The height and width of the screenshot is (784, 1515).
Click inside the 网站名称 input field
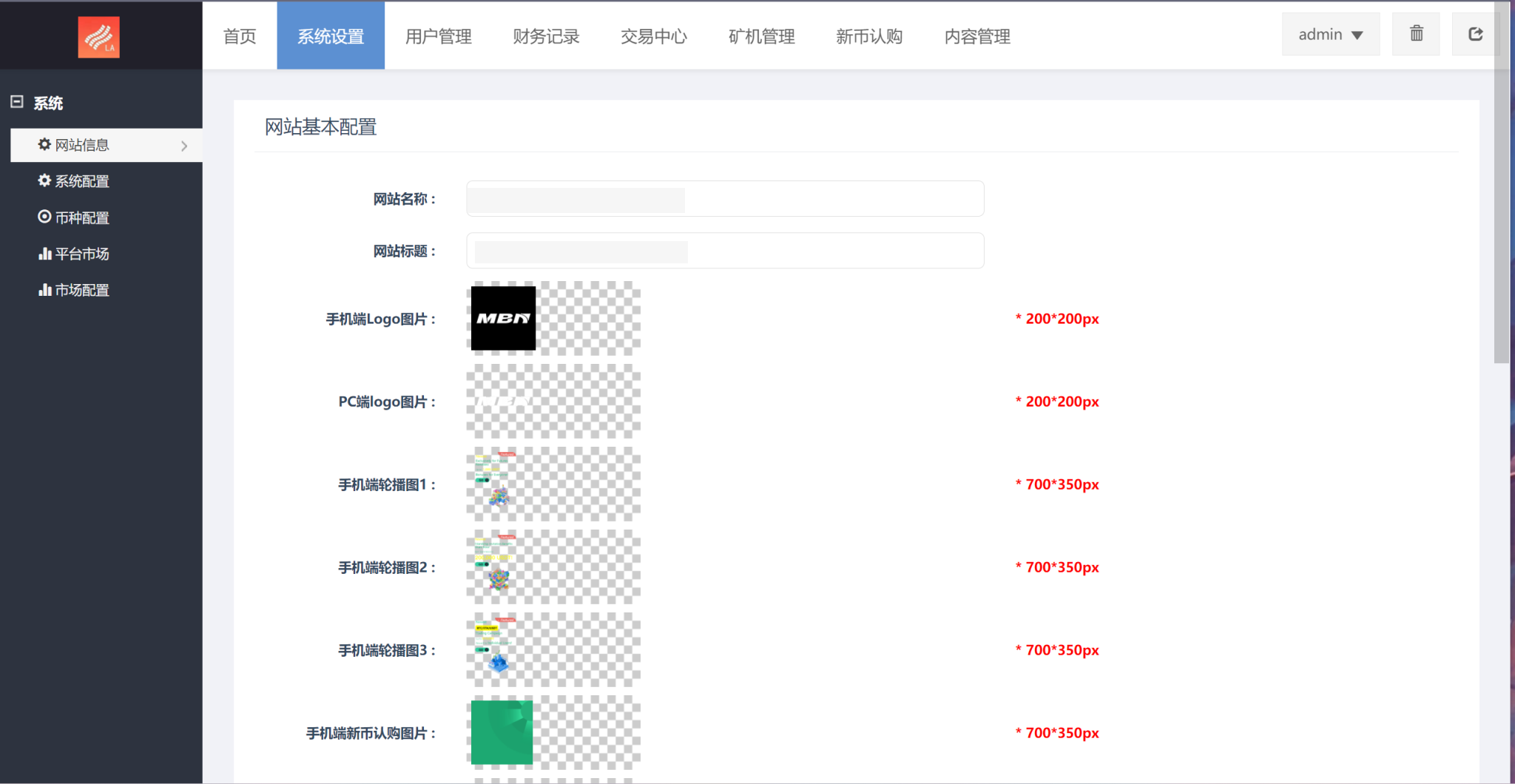pos(723,198)
